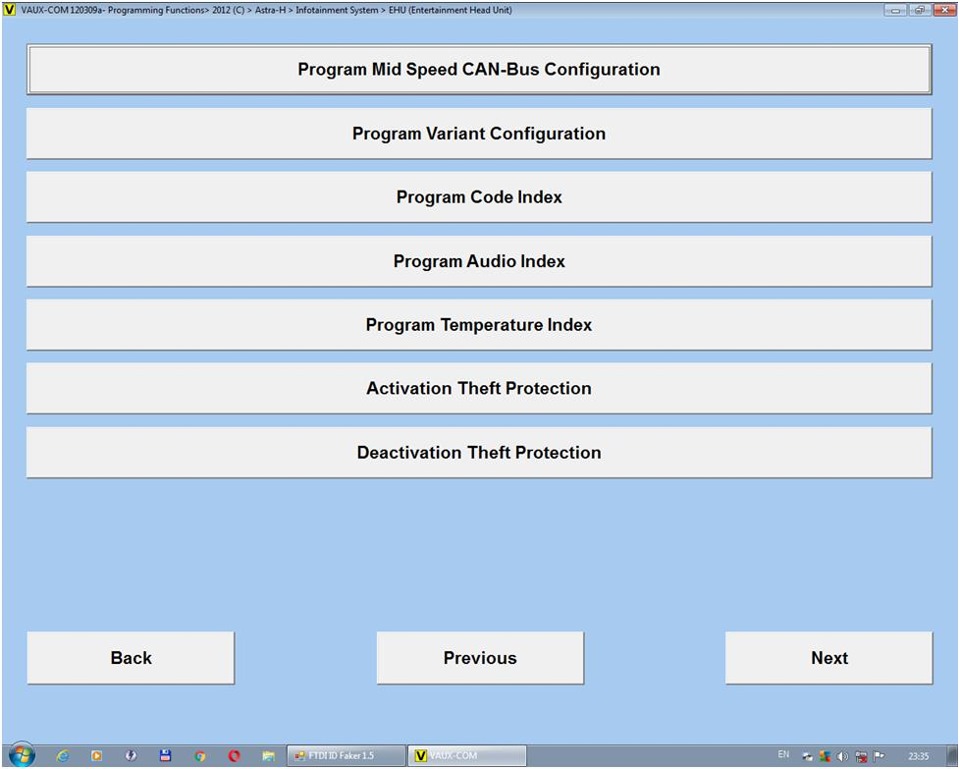Go Back to the previous menu

[x=130, y=658]
